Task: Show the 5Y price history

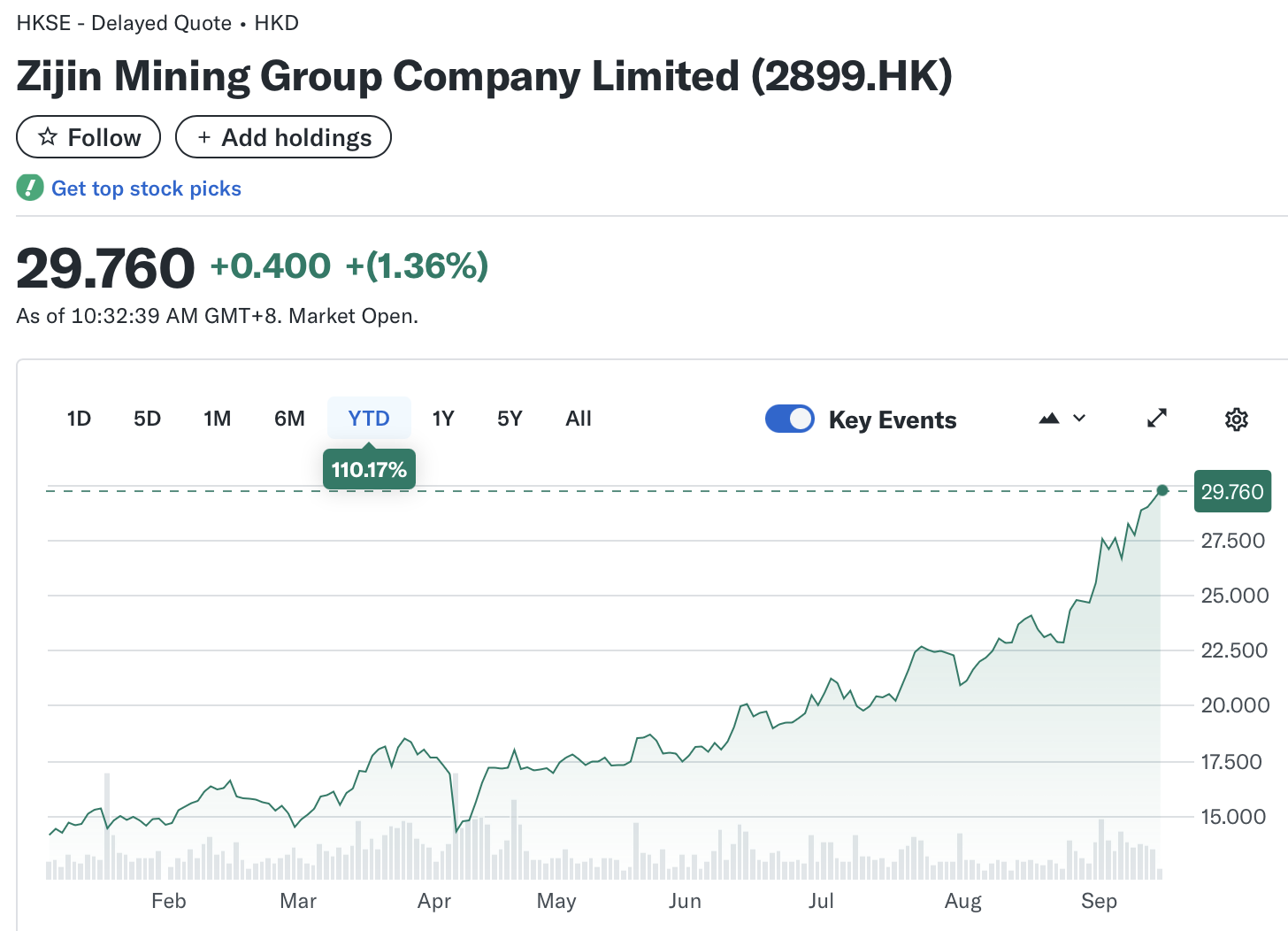Action: coord(510,419)
